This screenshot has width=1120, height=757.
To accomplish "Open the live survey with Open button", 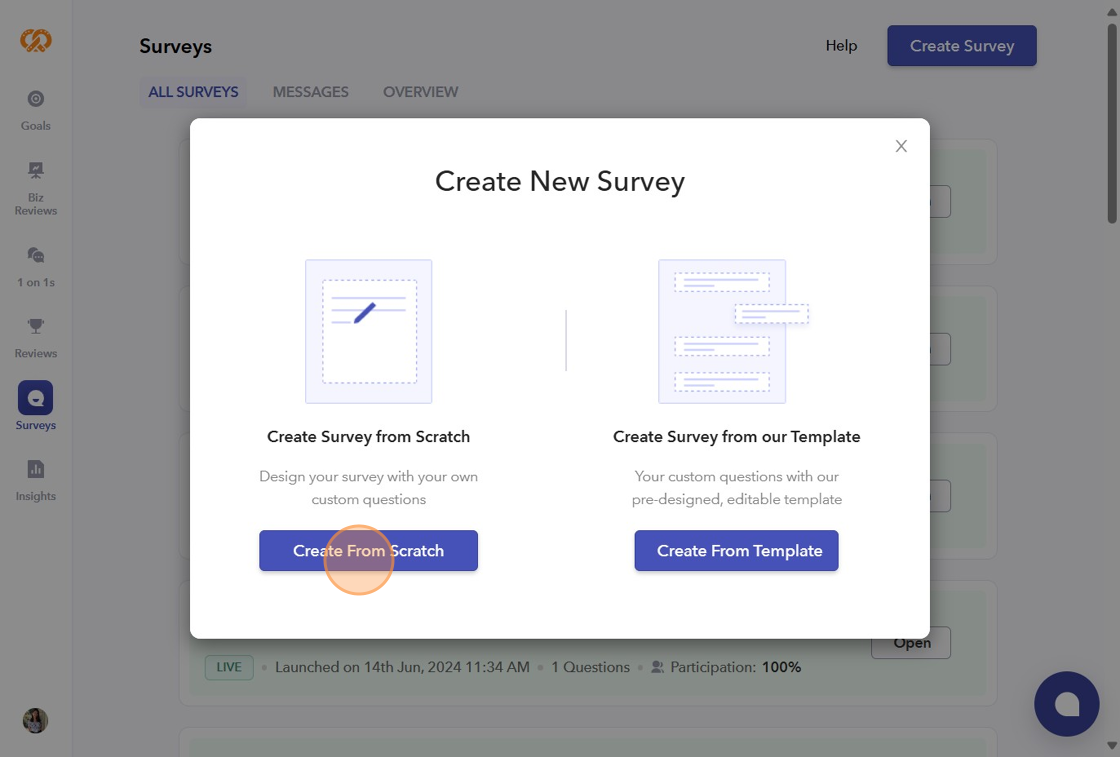I will tap(911, 643).
